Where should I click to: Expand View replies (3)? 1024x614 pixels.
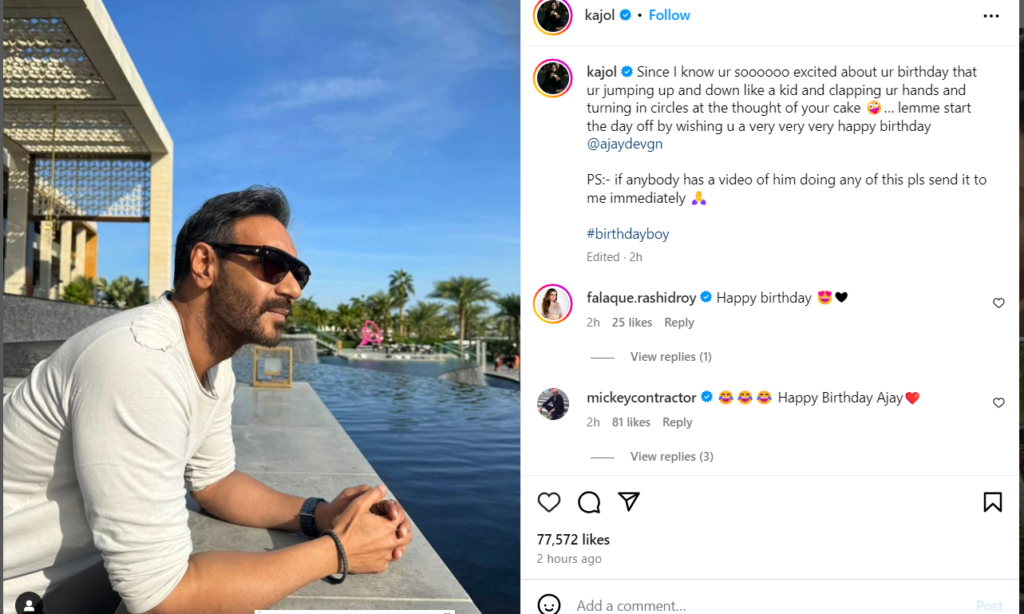(x=671, y=457)
